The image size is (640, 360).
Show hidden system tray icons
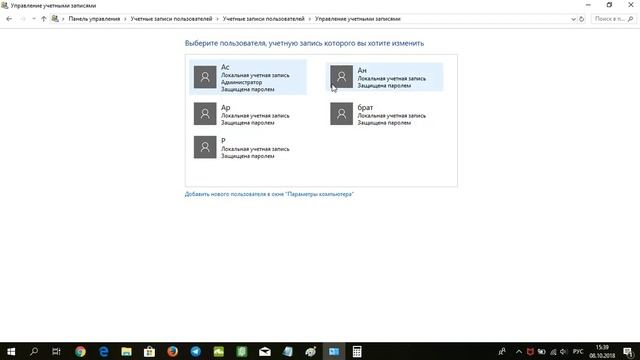click(519, 351)
